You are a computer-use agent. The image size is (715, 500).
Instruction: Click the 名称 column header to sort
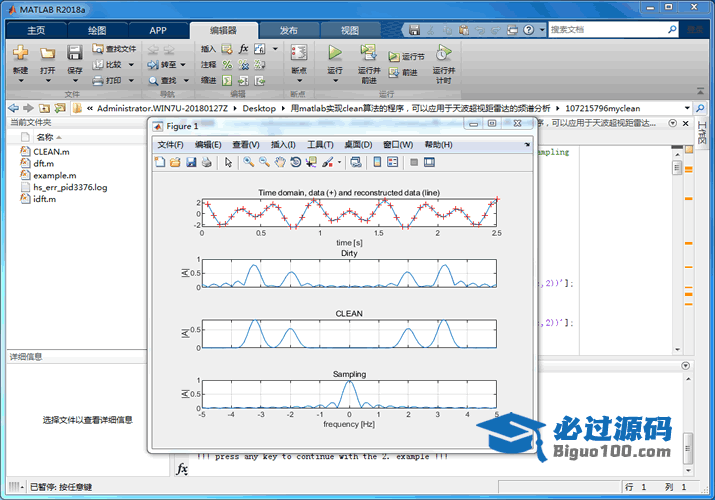[x=45, y=137]
